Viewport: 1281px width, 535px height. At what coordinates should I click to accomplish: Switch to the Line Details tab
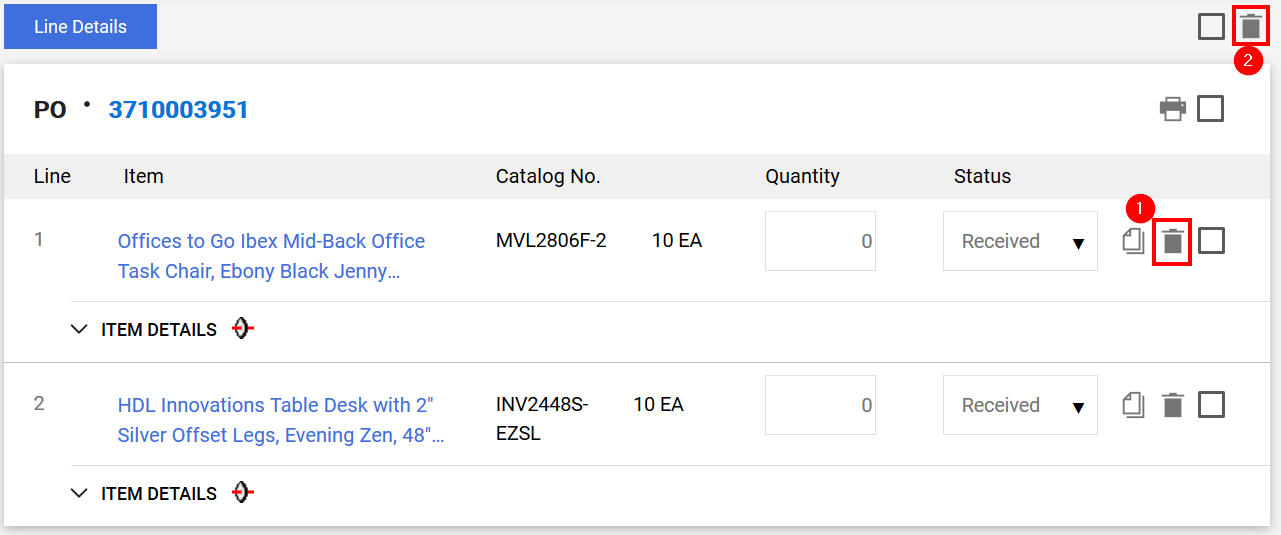[80, 27]
